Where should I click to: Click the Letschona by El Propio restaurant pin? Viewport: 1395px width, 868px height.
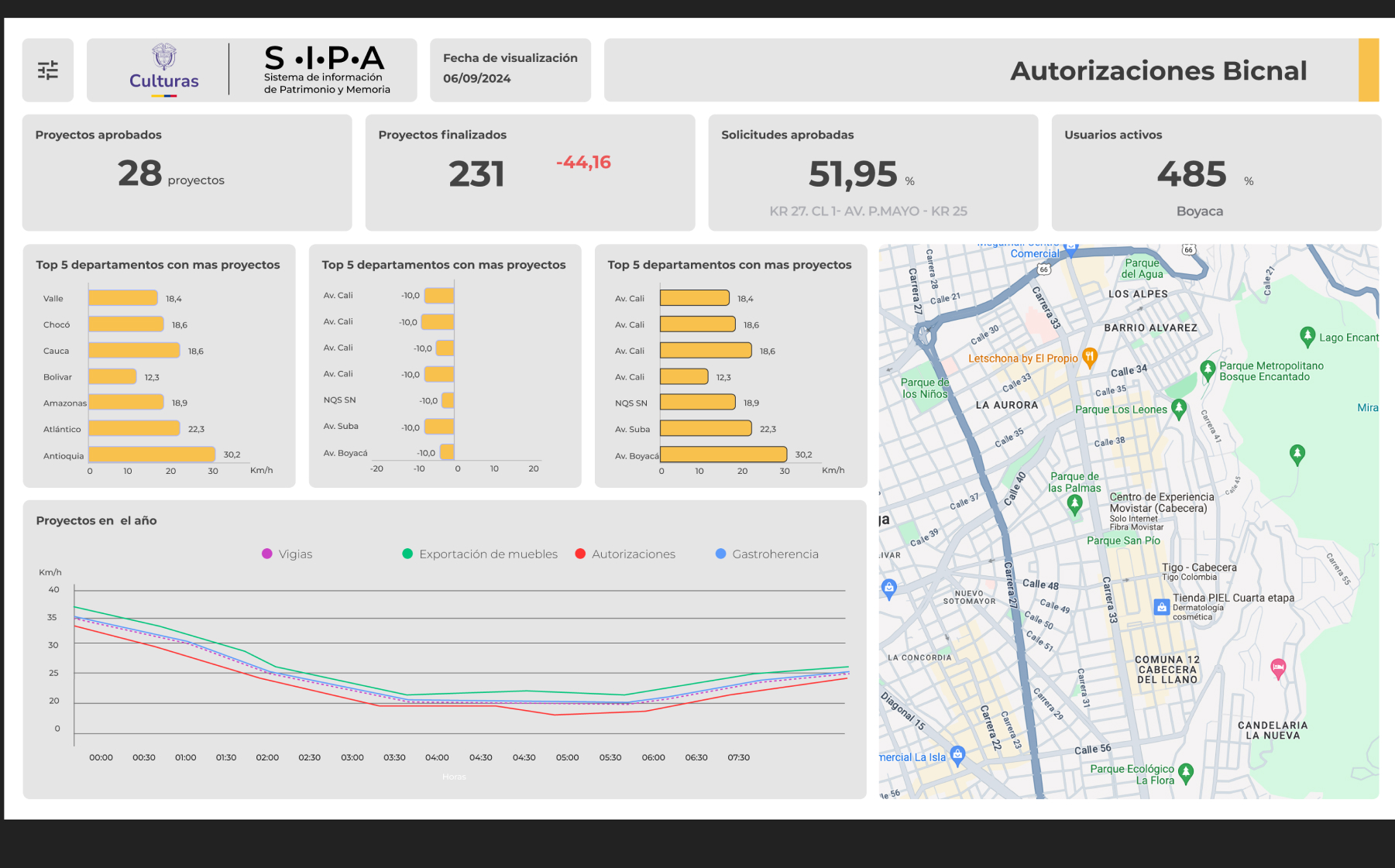tap(1090, 357)
